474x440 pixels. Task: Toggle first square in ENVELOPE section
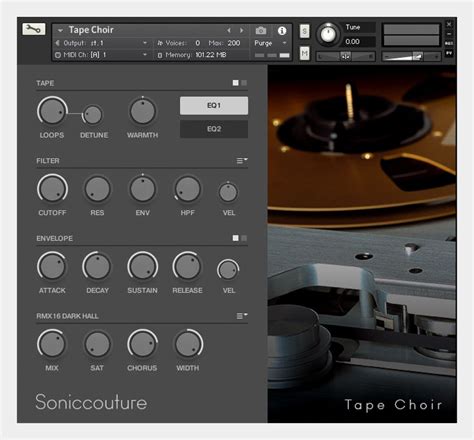(x=236, y=238)
